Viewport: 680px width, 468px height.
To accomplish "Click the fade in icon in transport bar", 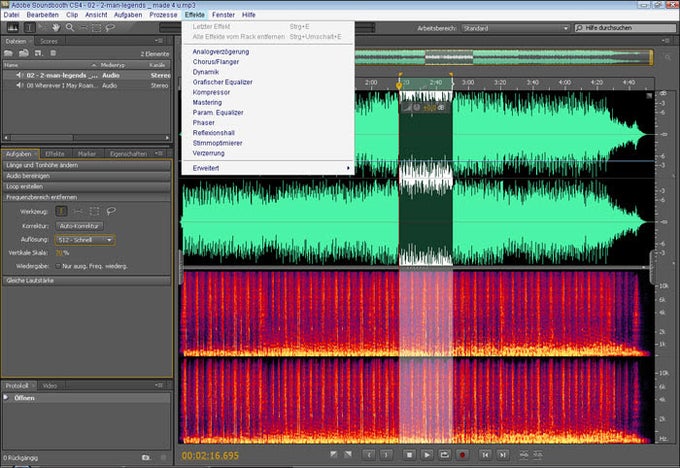I will (333, 454).
